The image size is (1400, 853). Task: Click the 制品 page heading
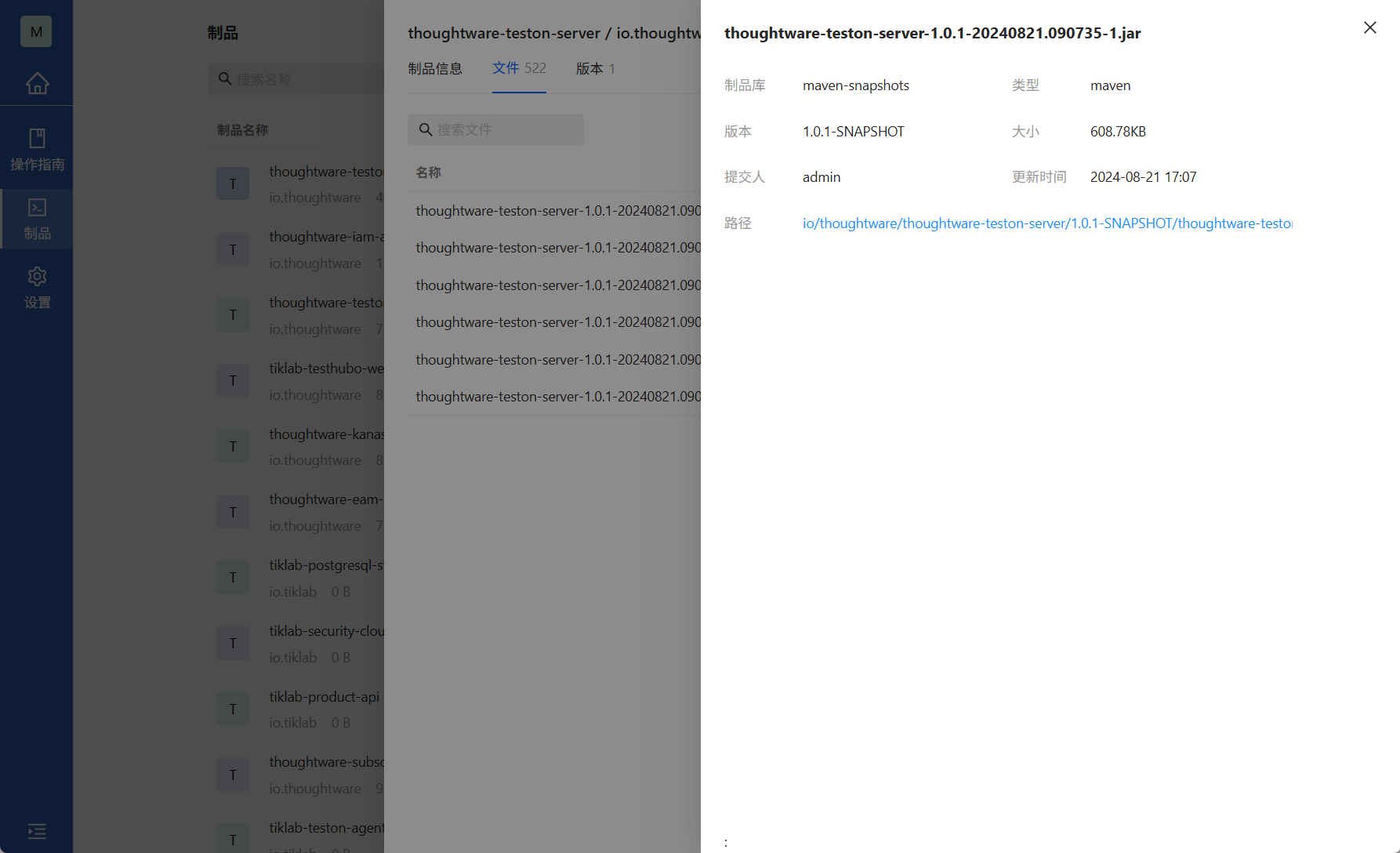click(223, 33)
